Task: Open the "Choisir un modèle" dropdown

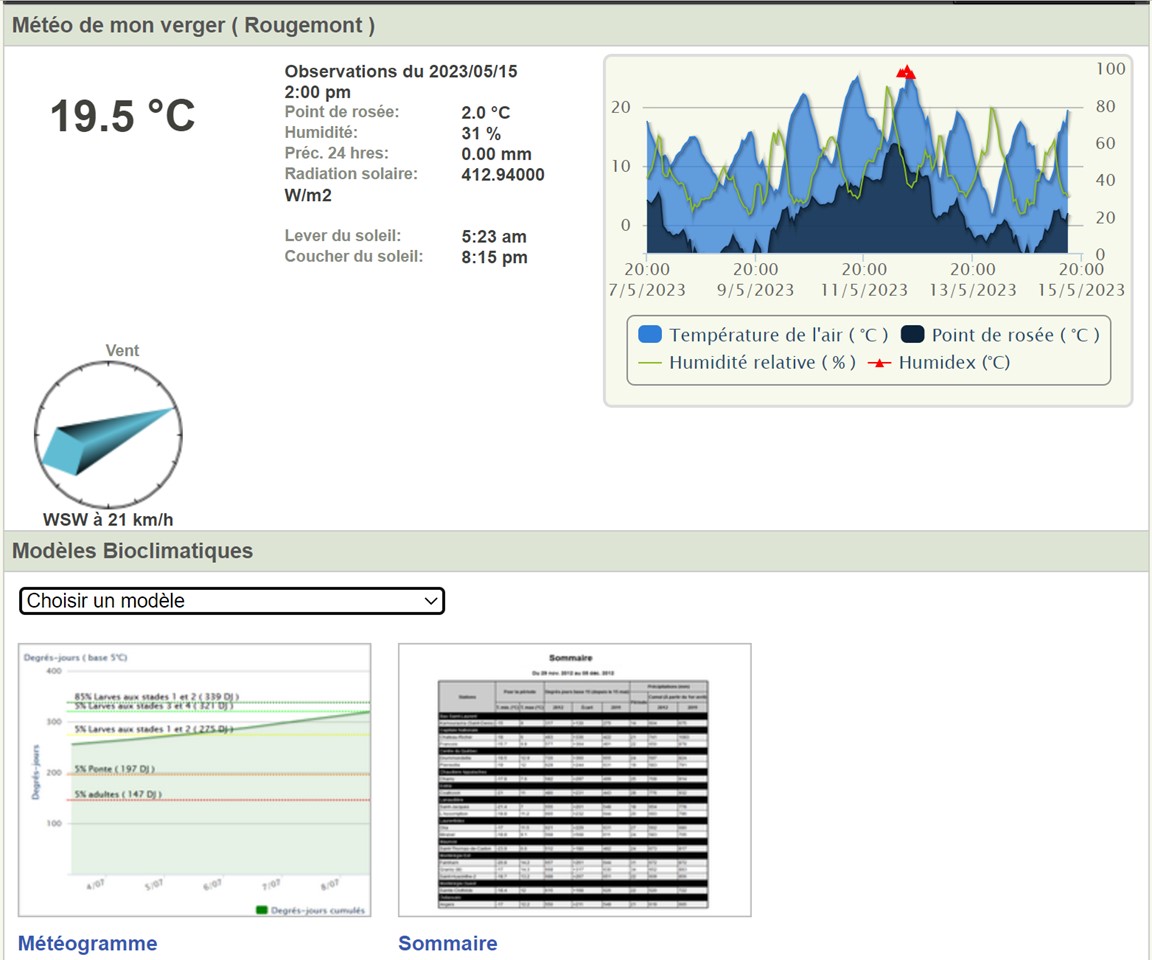Action: pos(231,601)
